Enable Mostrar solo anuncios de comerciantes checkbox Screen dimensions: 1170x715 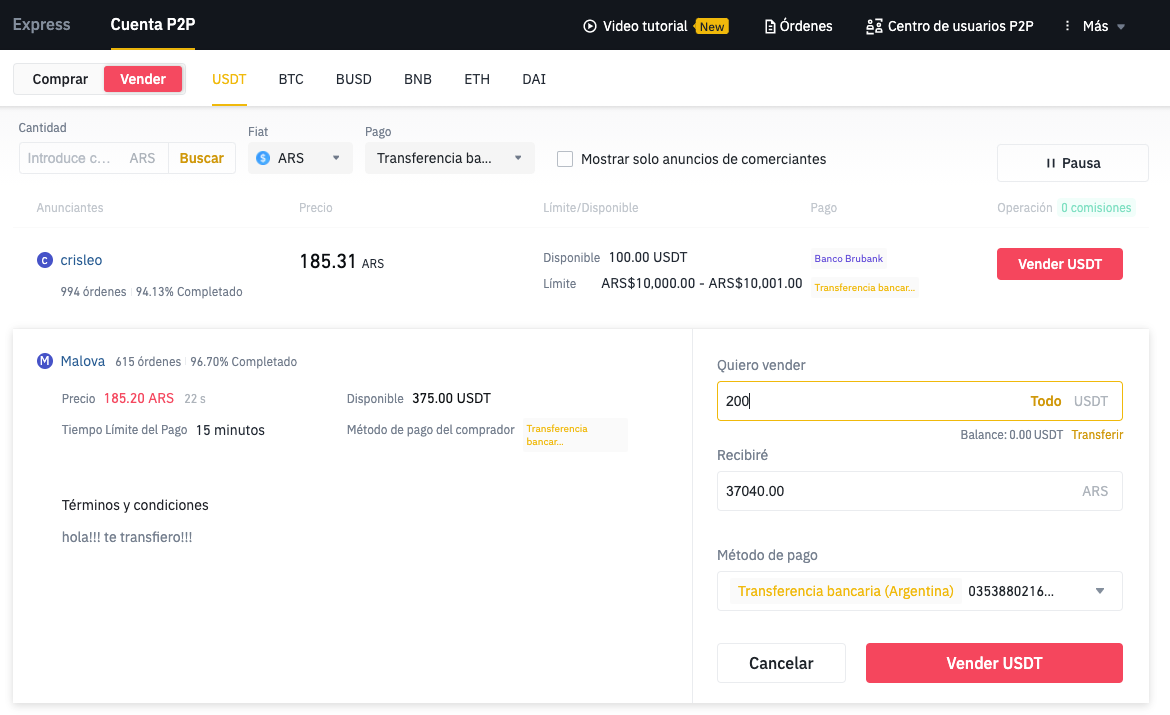pyautogui.click(x=565, y=159)
